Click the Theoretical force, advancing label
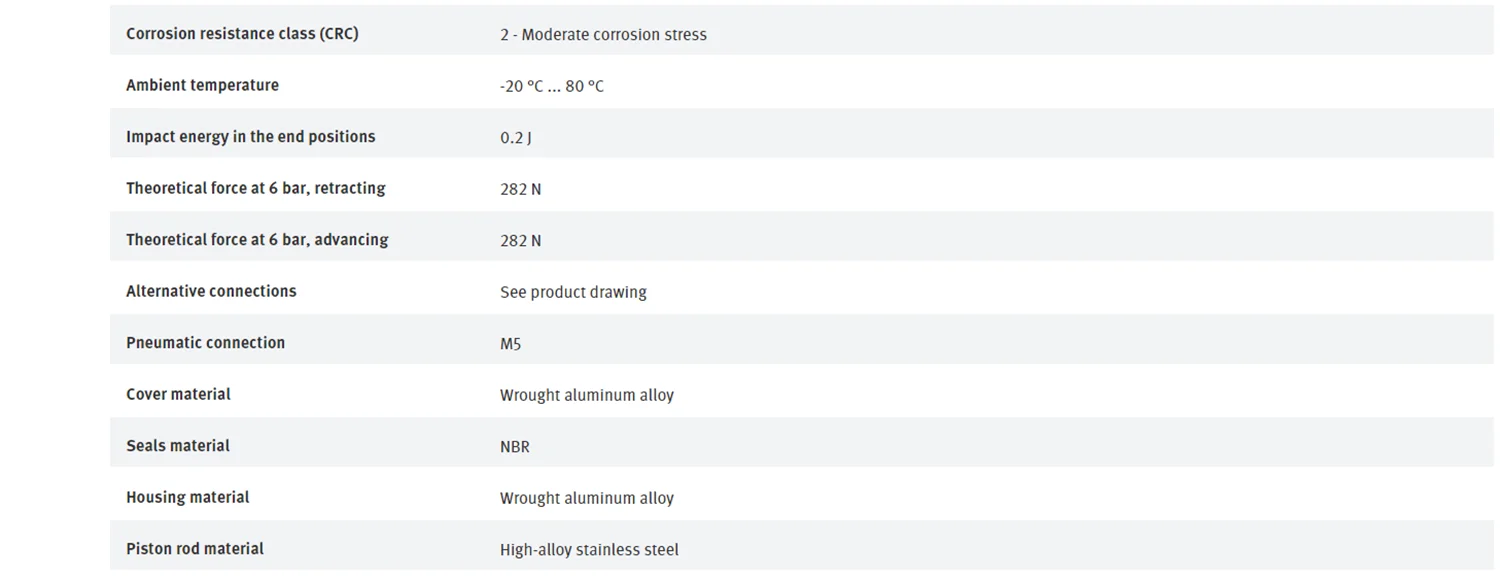 coord(257,240)
